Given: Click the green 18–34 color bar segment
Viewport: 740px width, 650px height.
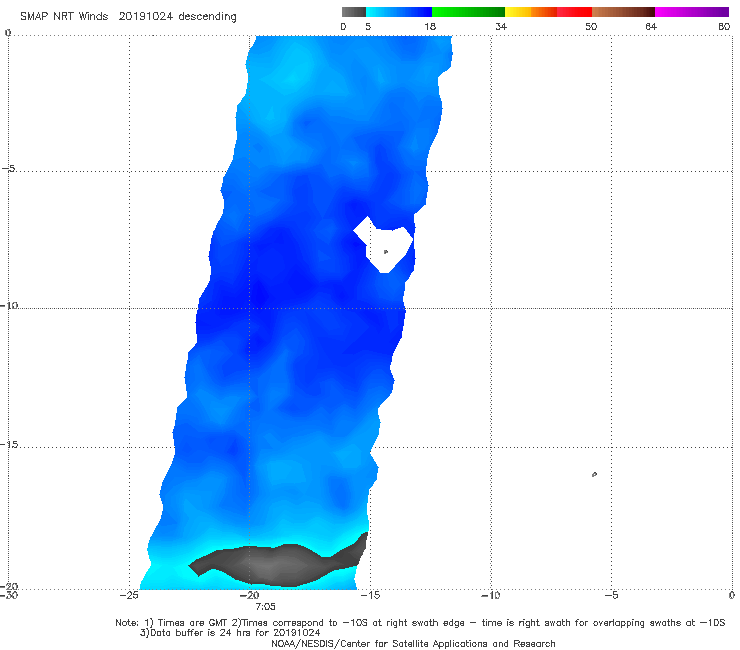Looking at the screenshot, I should (468, 12).
